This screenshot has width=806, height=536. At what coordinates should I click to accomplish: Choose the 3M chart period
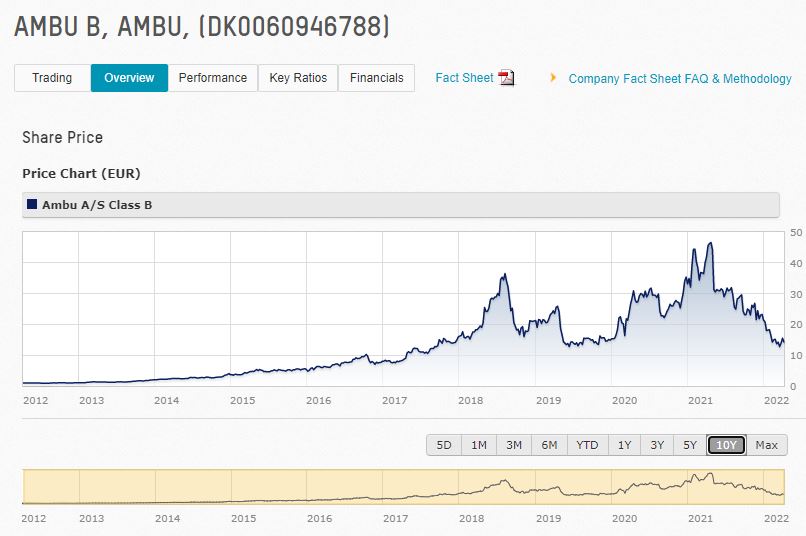click(x=514, y=445)
